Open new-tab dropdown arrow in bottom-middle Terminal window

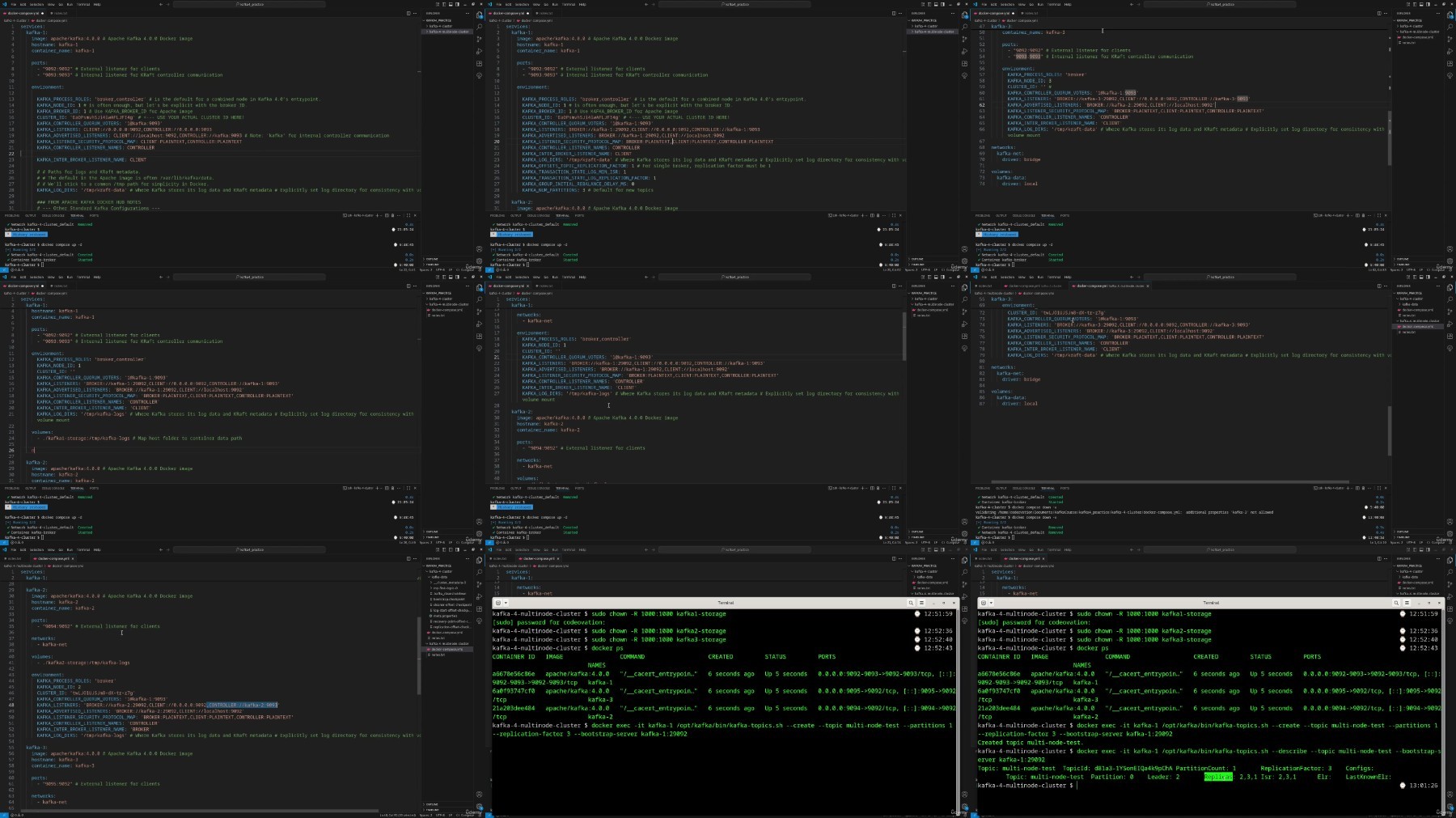[506, 603]
